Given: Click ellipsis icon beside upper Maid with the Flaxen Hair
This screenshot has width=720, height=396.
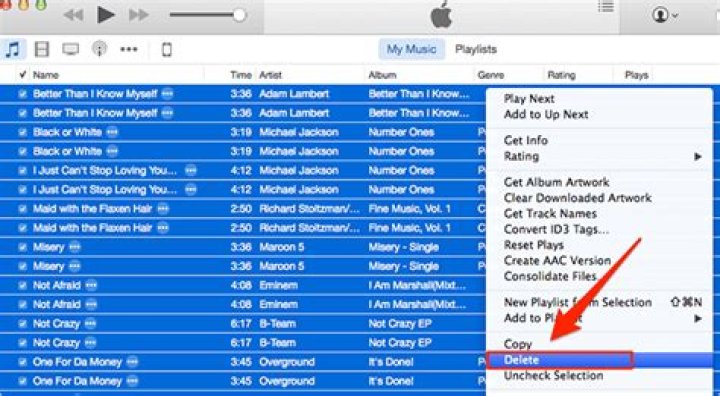Looking at the screenshot, I should pos(163,209).
